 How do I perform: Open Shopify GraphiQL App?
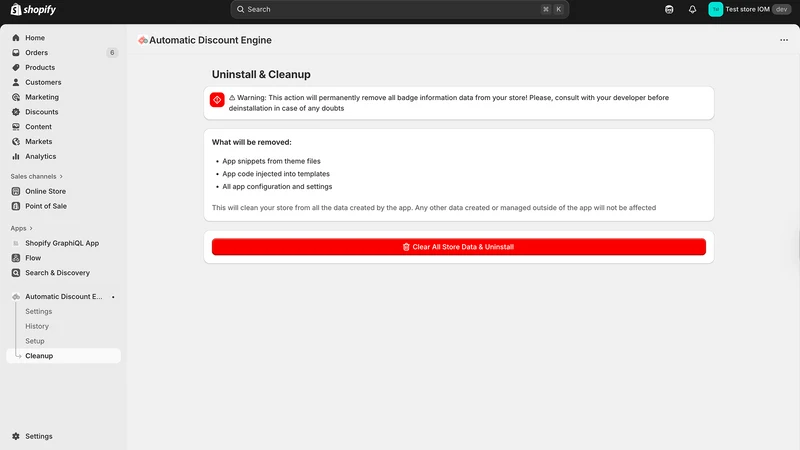click(62, 243)
